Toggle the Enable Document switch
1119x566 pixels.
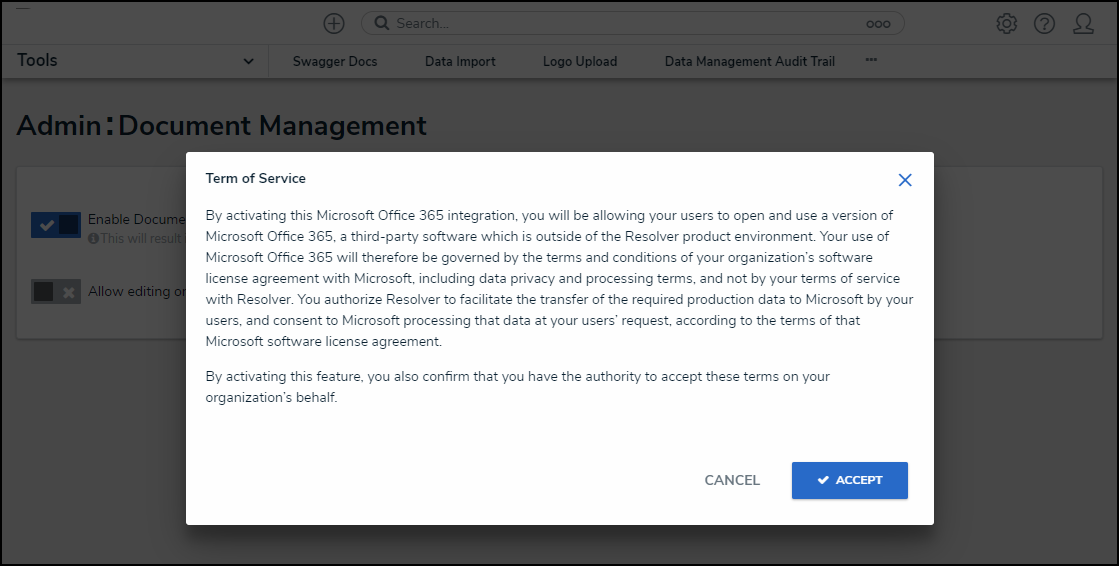coord(56,225)
